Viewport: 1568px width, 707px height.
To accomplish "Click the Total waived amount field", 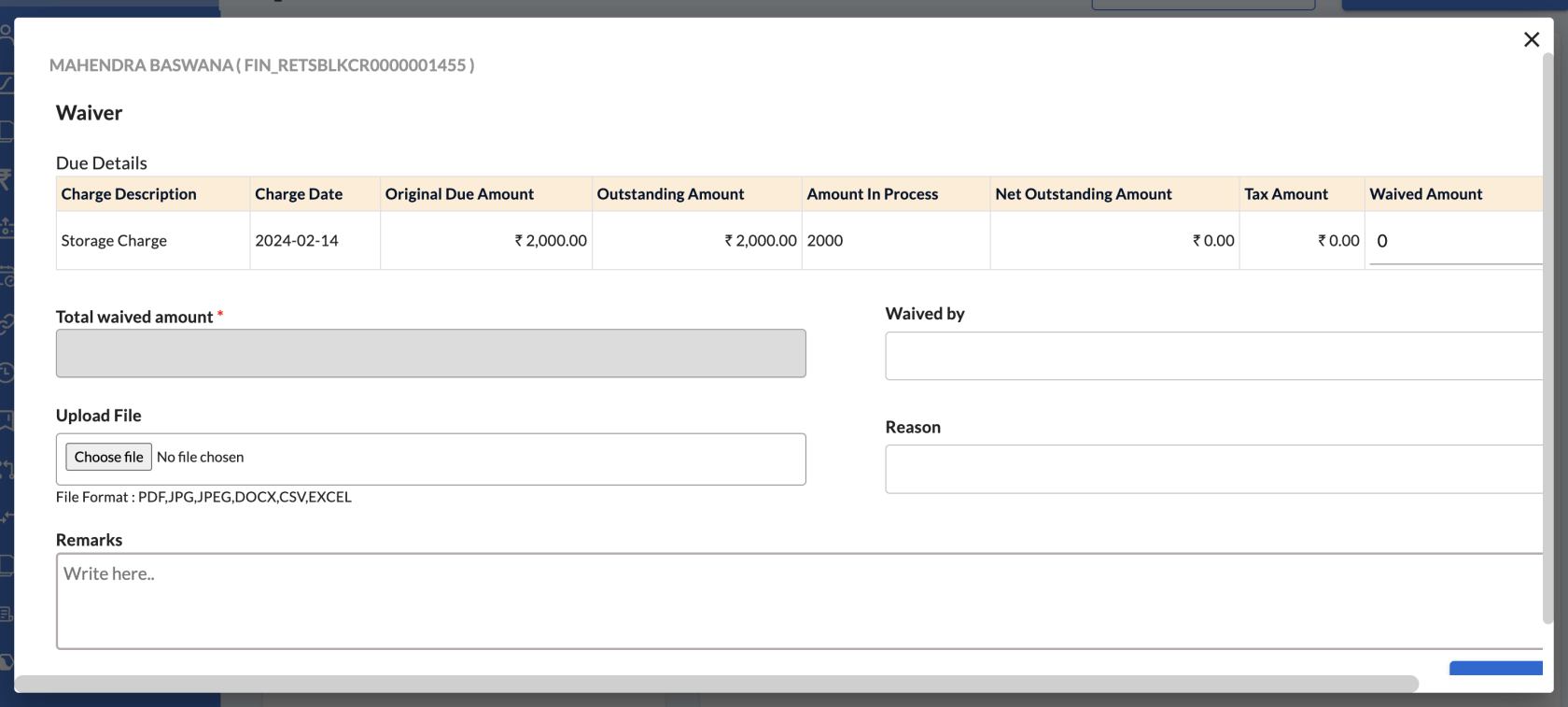I will tap(430, 353).
